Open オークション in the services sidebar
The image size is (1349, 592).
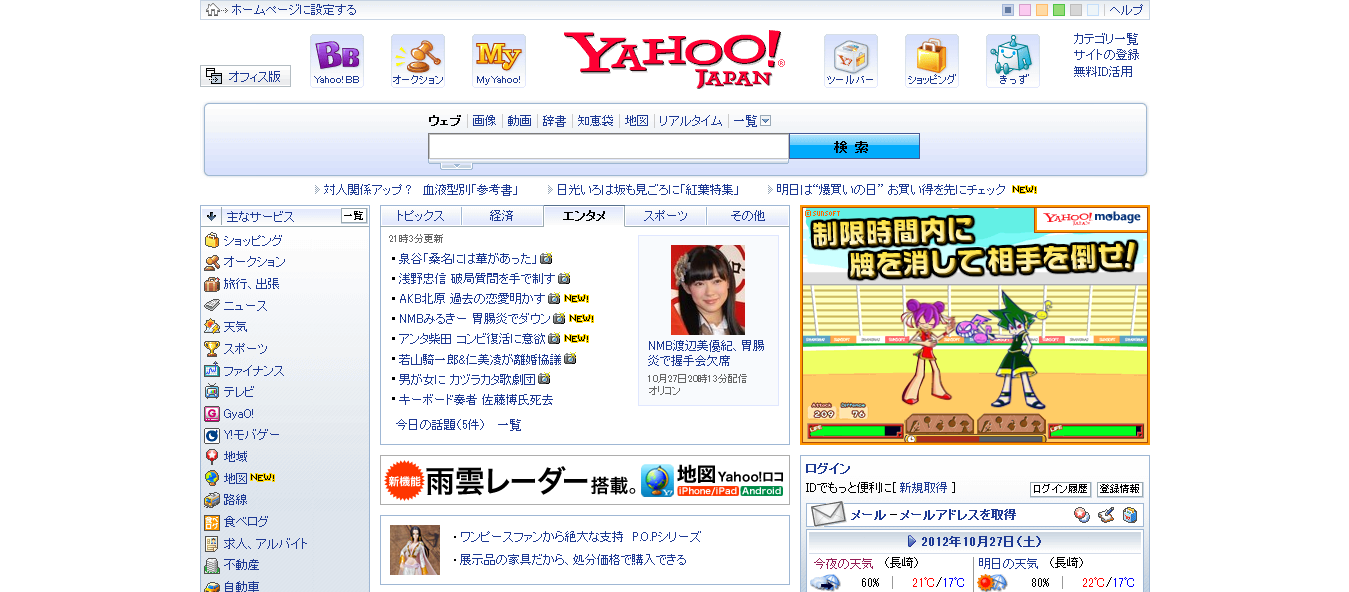254,262
